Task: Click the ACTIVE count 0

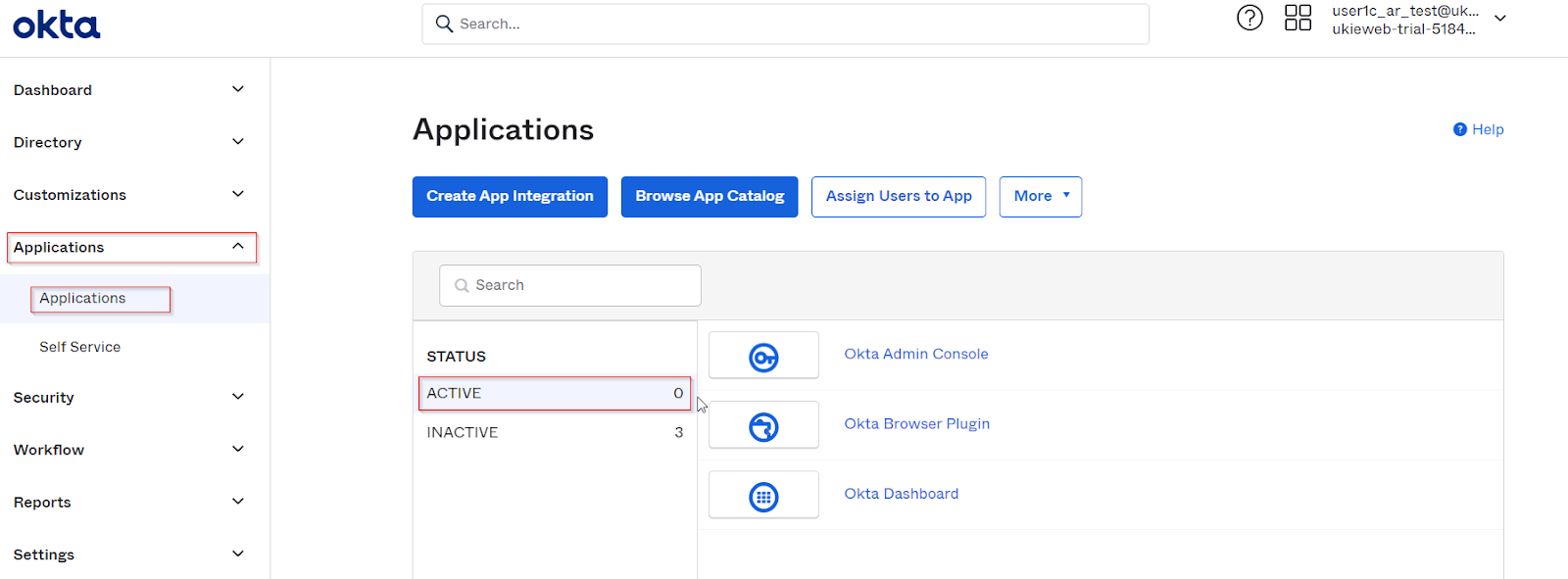Action: click(x=678, y=393)
